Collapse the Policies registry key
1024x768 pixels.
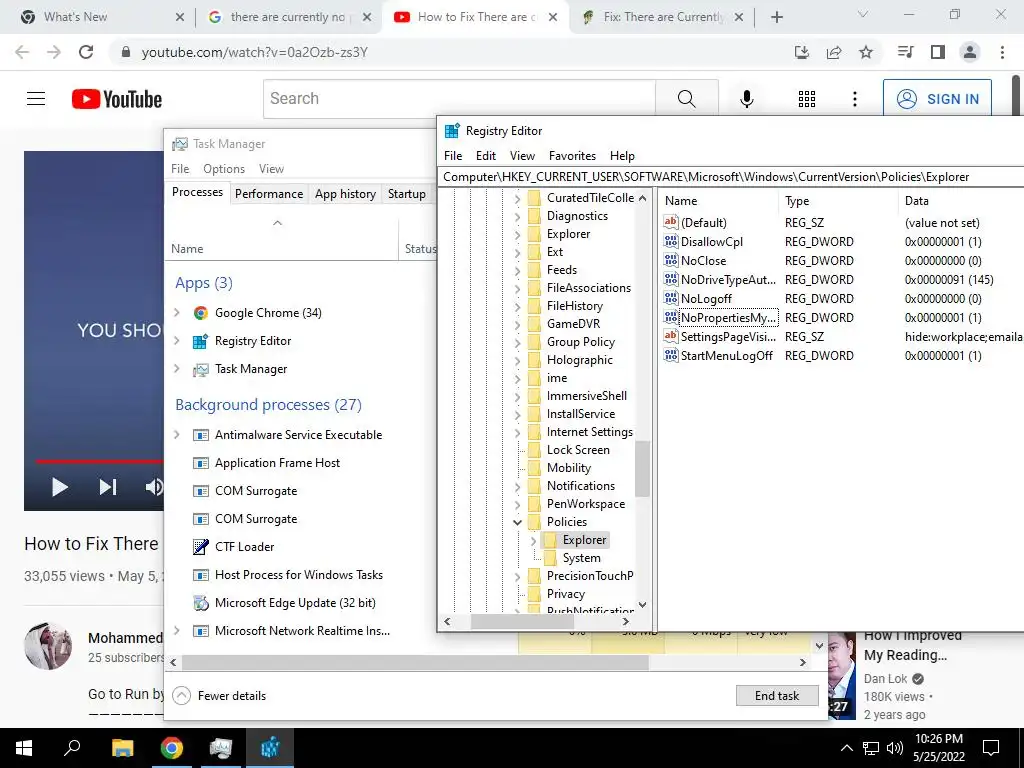(x=517, y=522)
